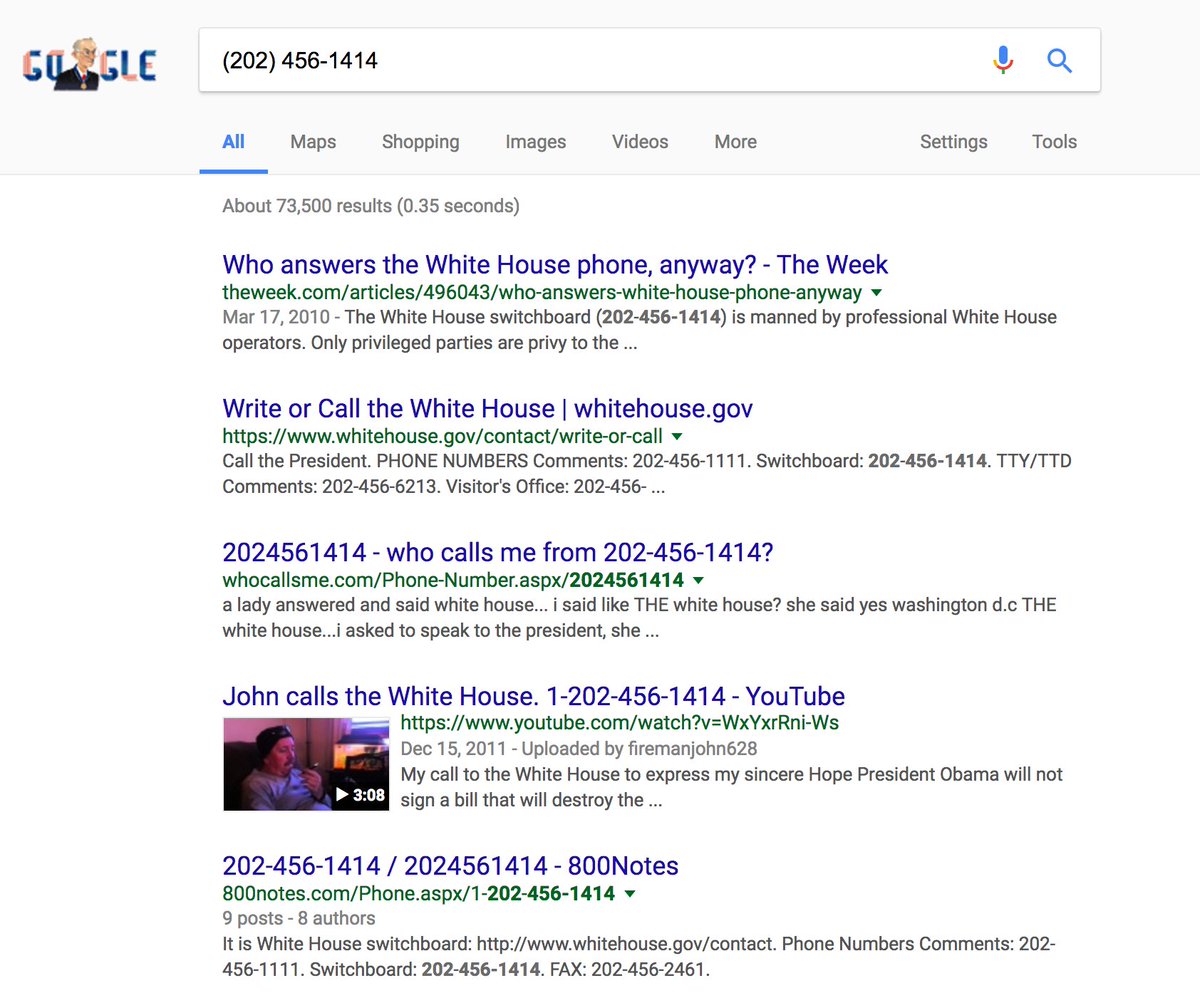Open the Images tab
The height and width of the screenshot is (993, 1200).
coord(535,142)
